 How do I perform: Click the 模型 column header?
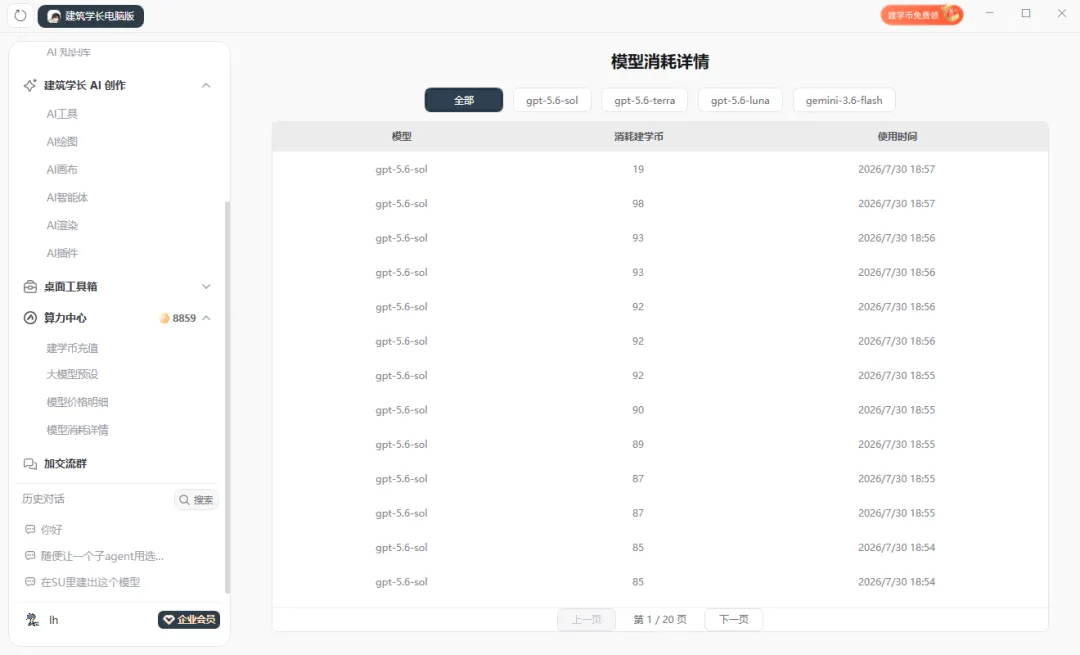tap(402, 136)
